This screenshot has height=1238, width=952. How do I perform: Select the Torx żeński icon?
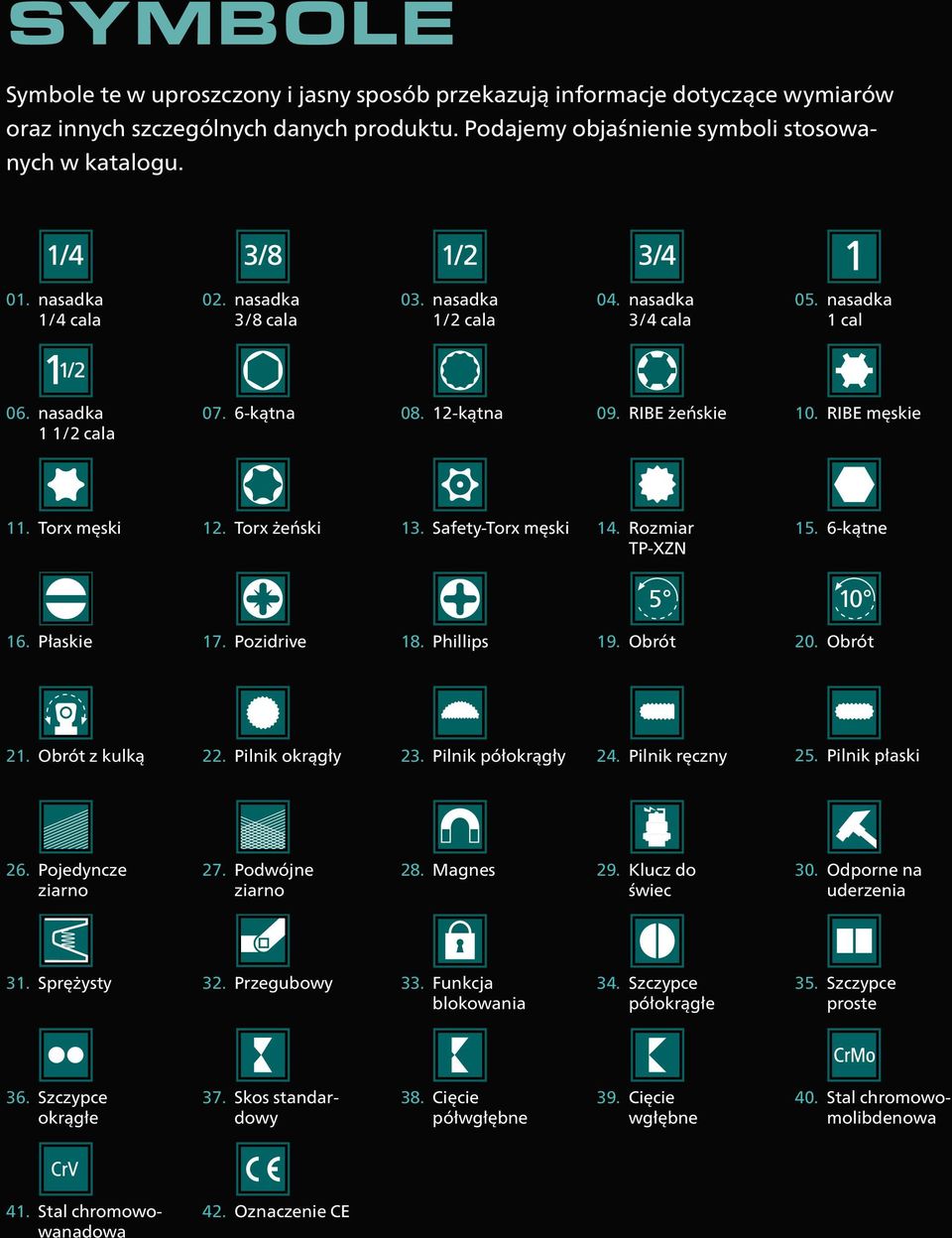263,484
